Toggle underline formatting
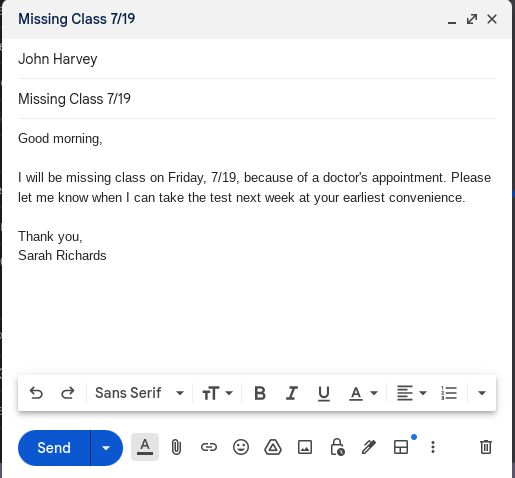 323,393
